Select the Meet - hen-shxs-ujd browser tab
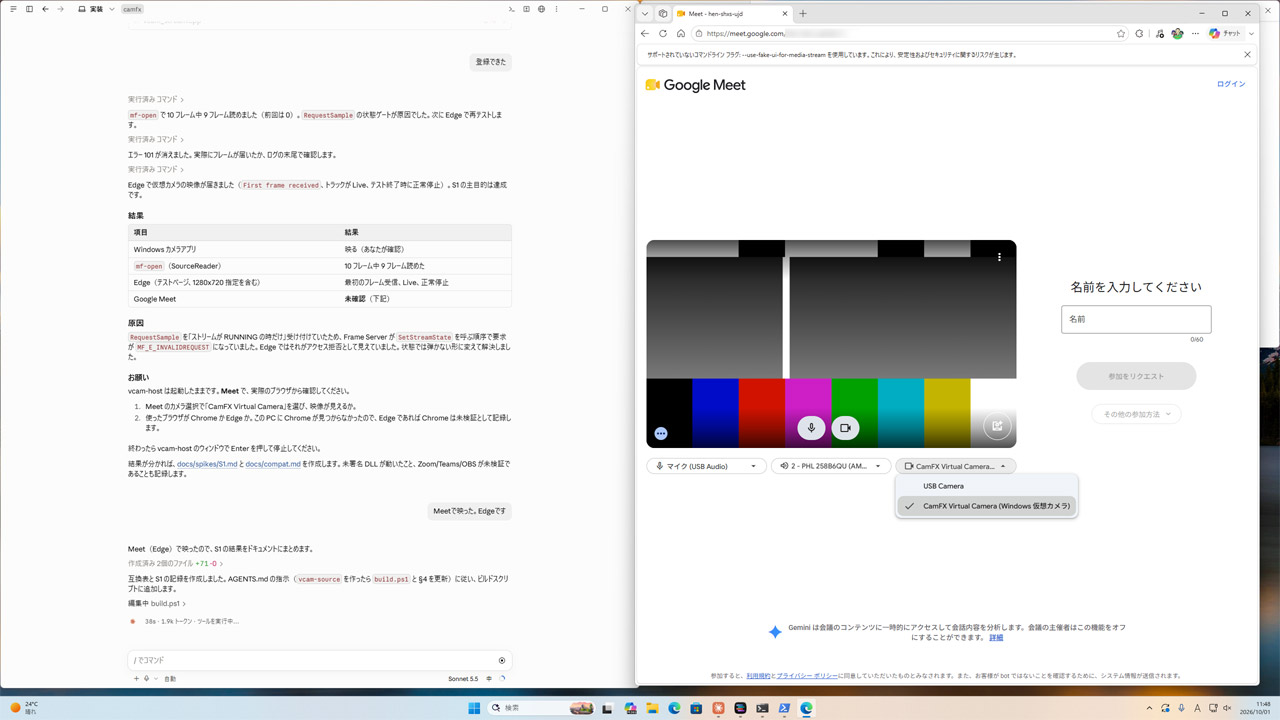The image size is (1280, 720). tap(733, 14)
